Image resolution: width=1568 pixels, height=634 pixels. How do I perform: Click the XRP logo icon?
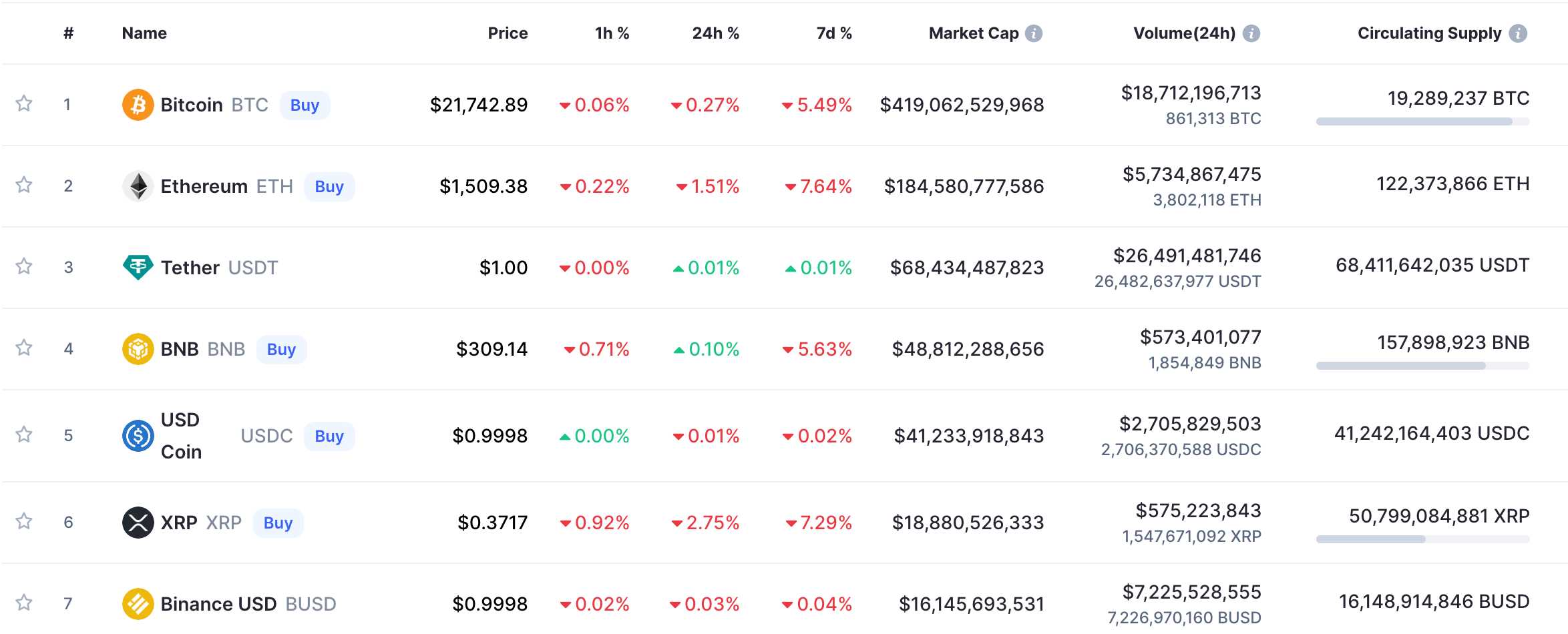pyautogui.click(x=138, y=523)
